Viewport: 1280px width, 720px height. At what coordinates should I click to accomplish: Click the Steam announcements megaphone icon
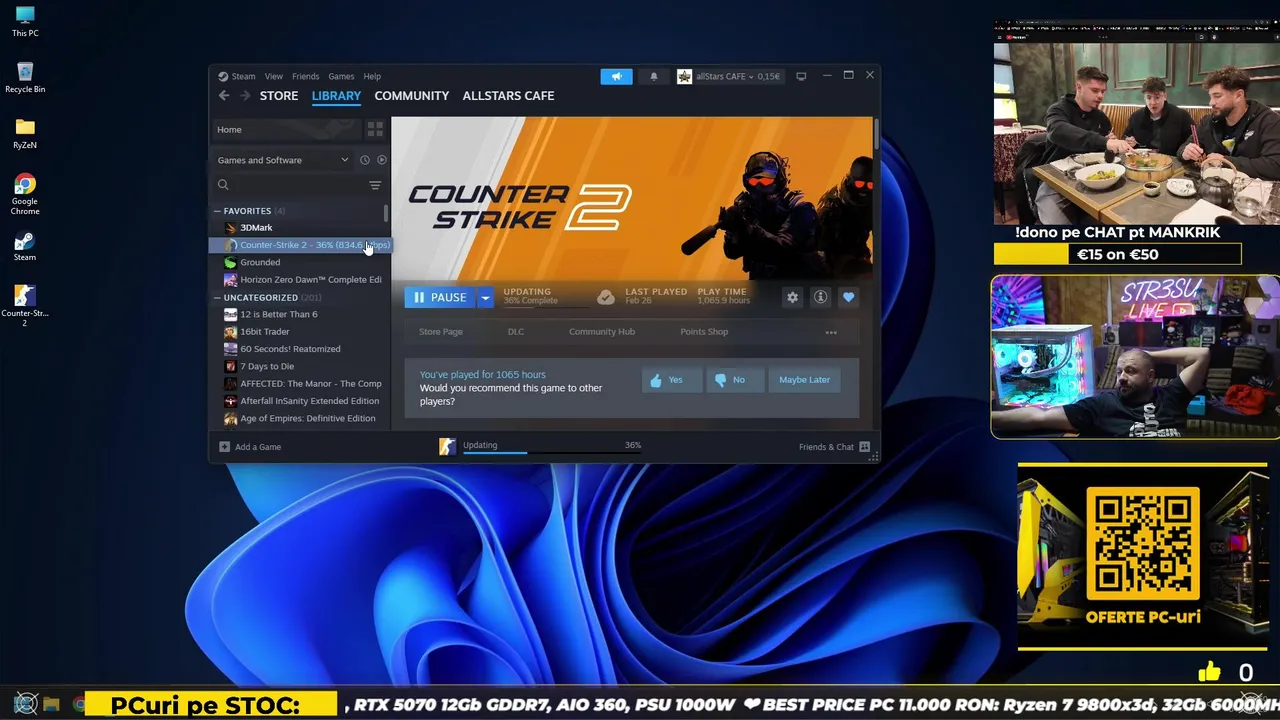pyautogui.click(x=616, y=76)
